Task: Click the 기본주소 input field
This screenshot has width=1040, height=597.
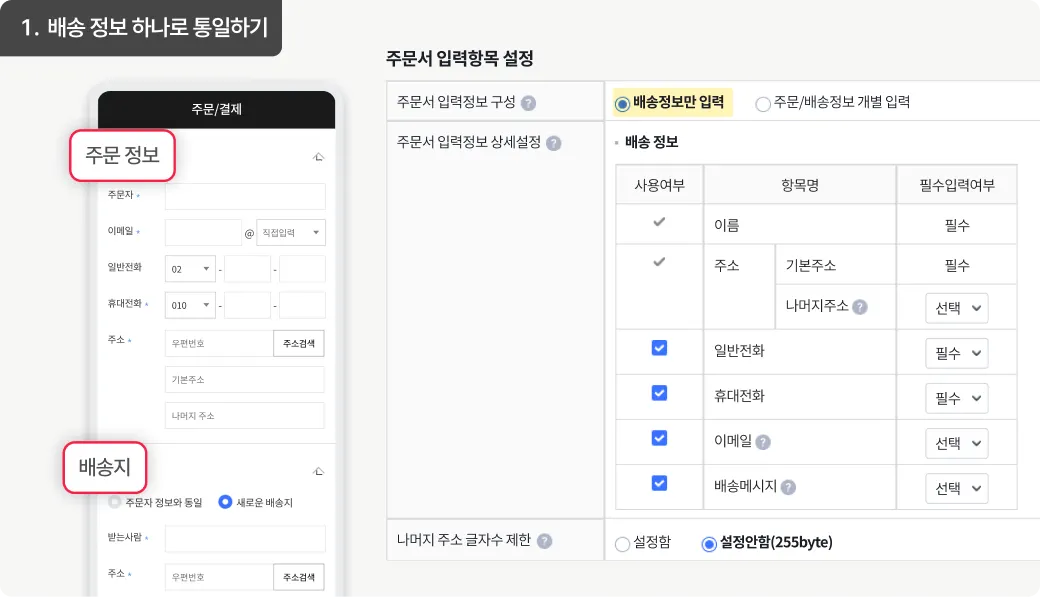Action: (x=245, y=379)
